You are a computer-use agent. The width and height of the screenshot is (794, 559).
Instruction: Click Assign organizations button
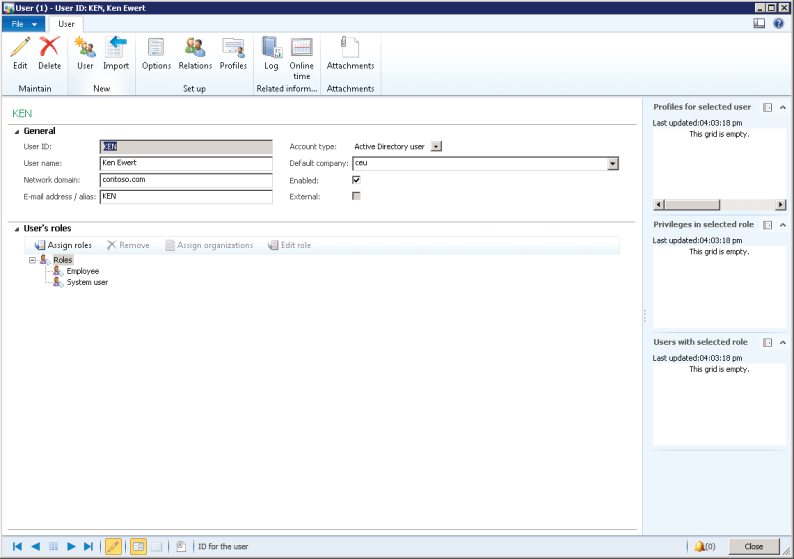pyautogui.click(x=209, y=245)
